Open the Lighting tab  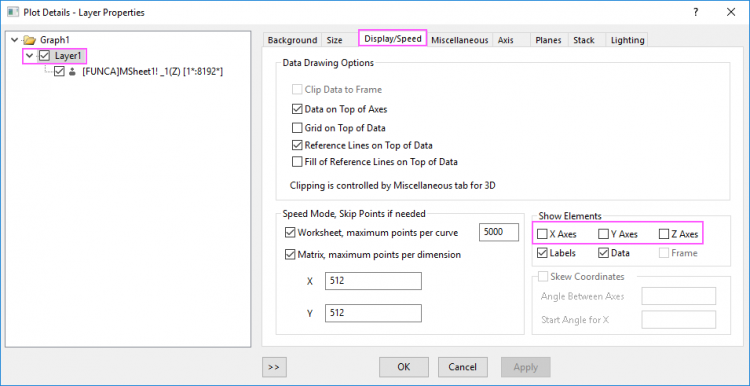pos(628,40)
